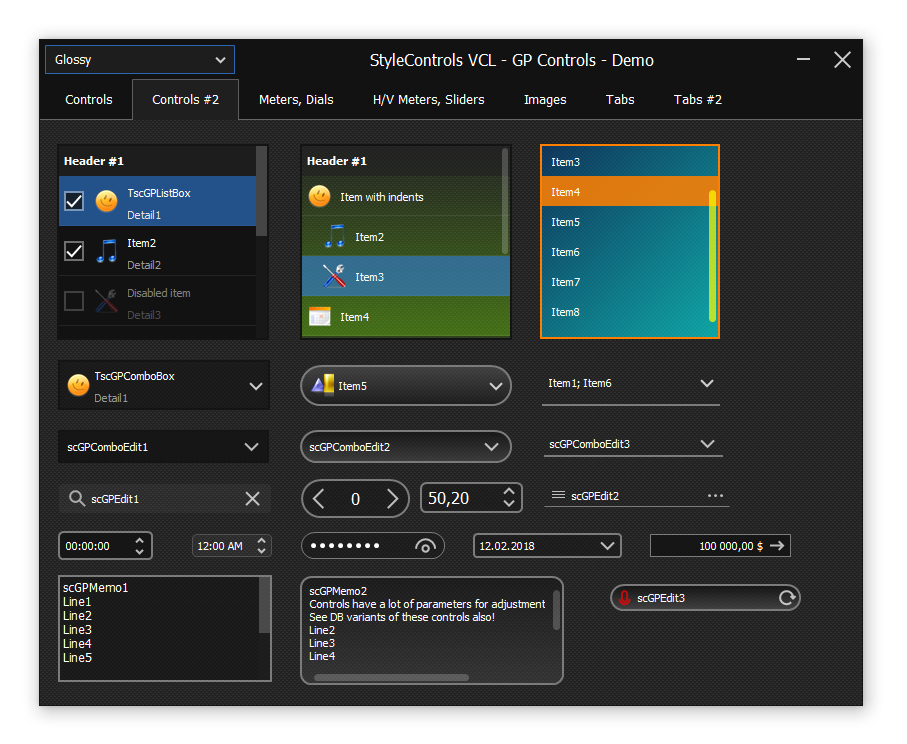This screenshot has width=907, height=744.
Task: Click the music note icon beside Detail2
Action: click(x=106, y=251)
